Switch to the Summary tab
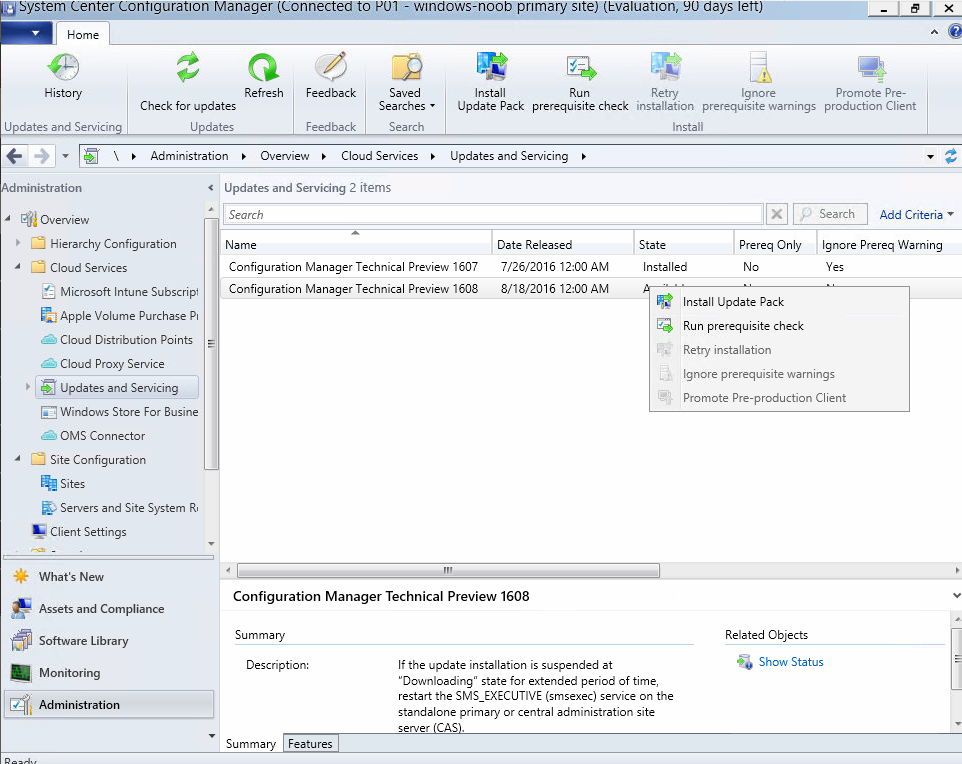The image size is (962, 764). [x=251, y=744]
